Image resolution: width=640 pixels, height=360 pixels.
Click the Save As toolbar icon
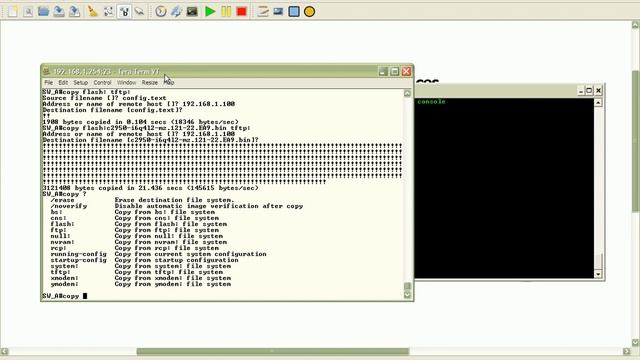pos(74,11)
